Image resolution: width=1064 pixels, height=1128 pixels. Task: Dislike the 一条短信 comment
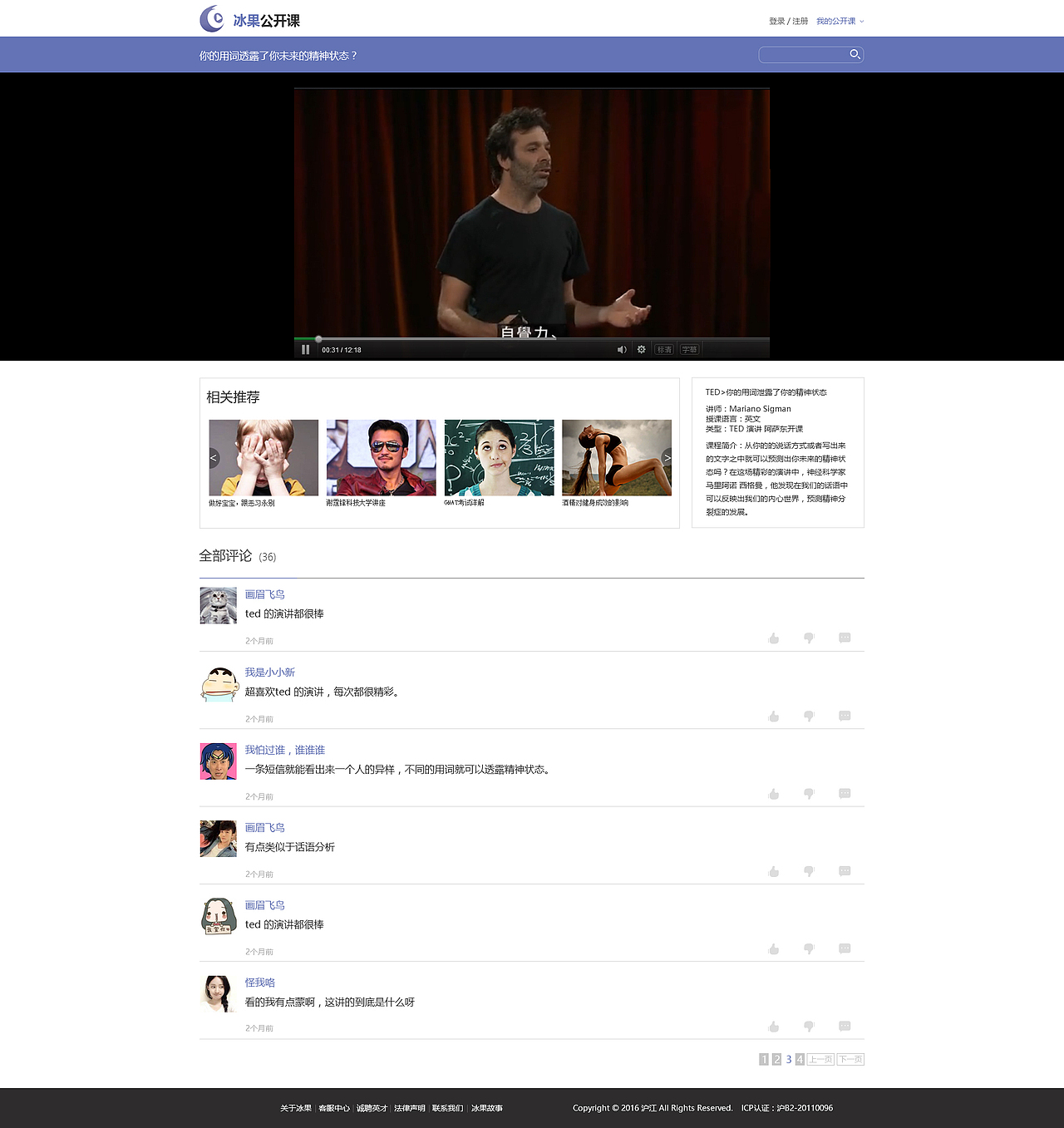coord(809,794)
